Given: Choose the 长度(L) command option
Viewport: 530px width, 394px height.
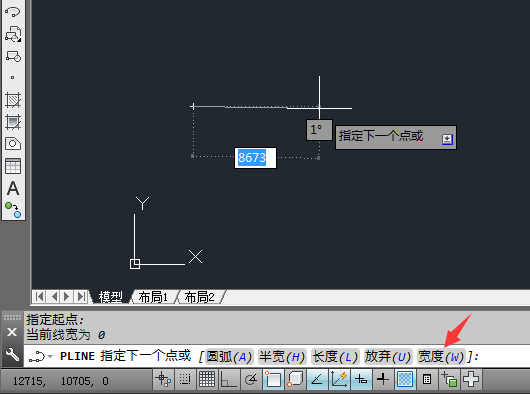Looking at the screenshot, I should point(335,357).
